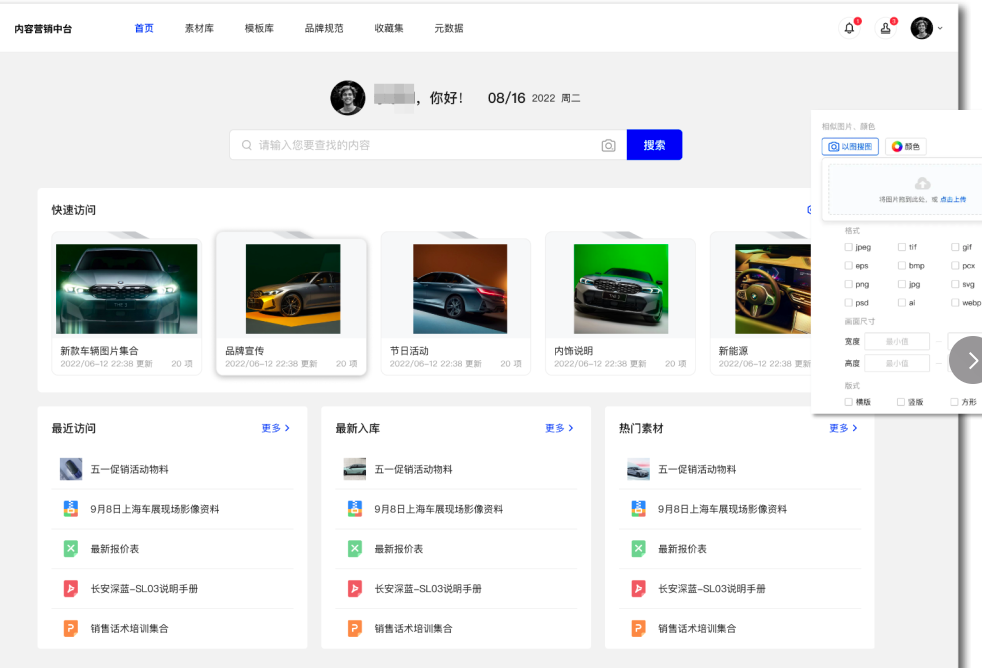Click the greeting avatar beside 你好!
982x668 pixels.
pos(348,98)
